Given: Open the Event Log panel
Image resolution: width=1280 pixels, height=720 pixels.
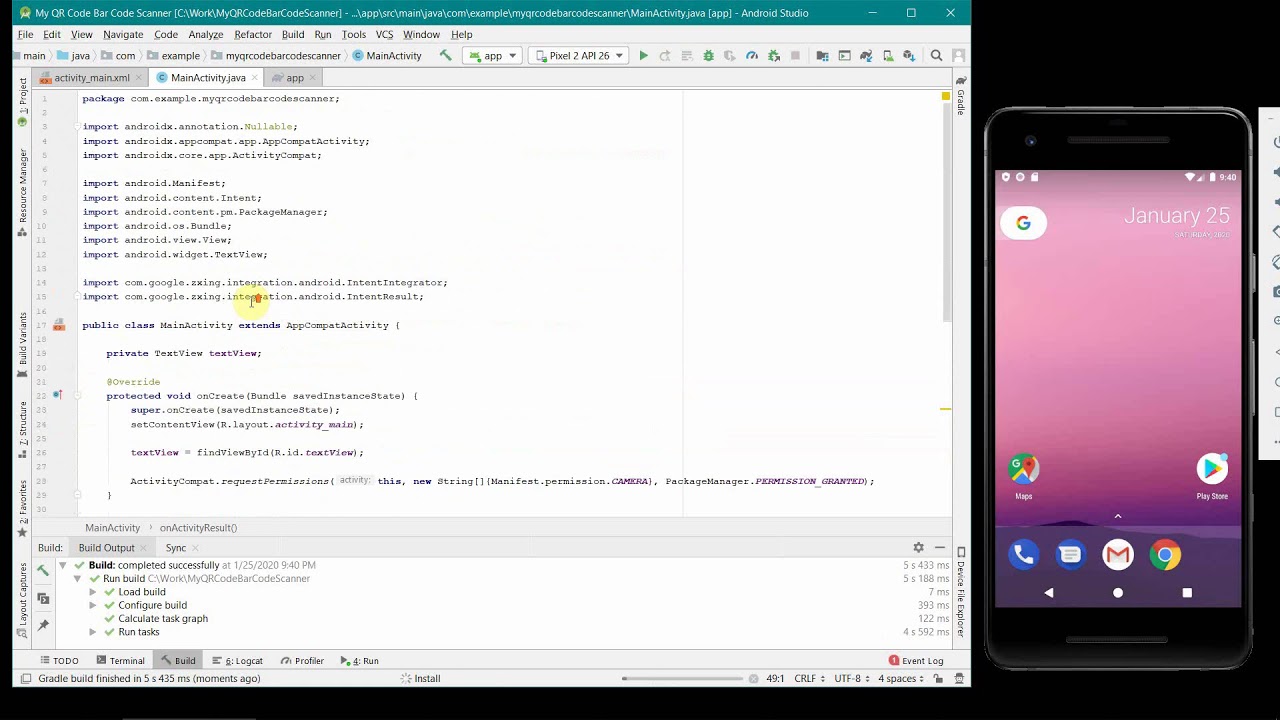Looking at the screenshot, I should (x=916, y=661).
